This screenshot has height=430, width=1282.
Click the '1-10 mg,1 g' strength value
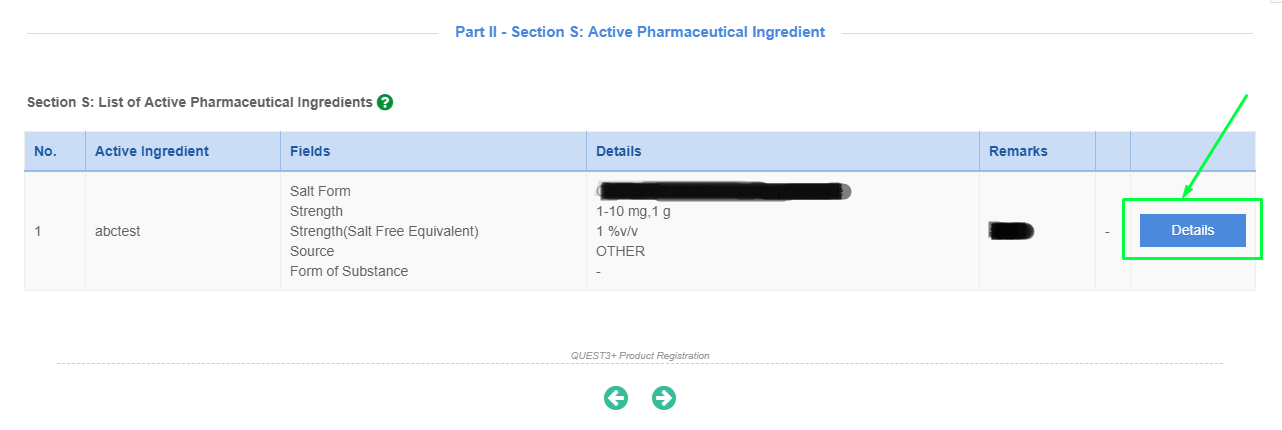(635, 211)
